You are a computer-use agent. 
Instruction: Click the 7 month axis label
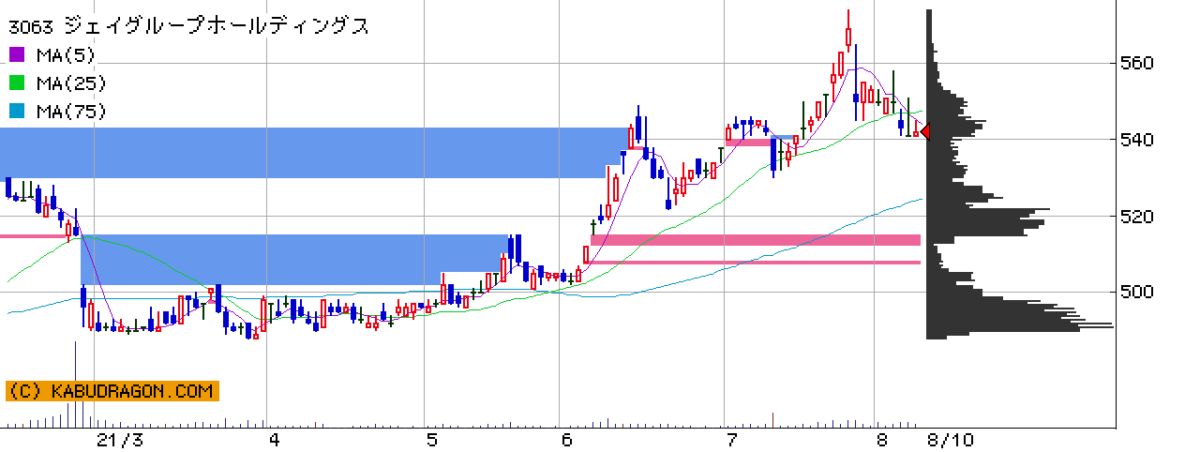pyautogui.click(x=731, y=439)
